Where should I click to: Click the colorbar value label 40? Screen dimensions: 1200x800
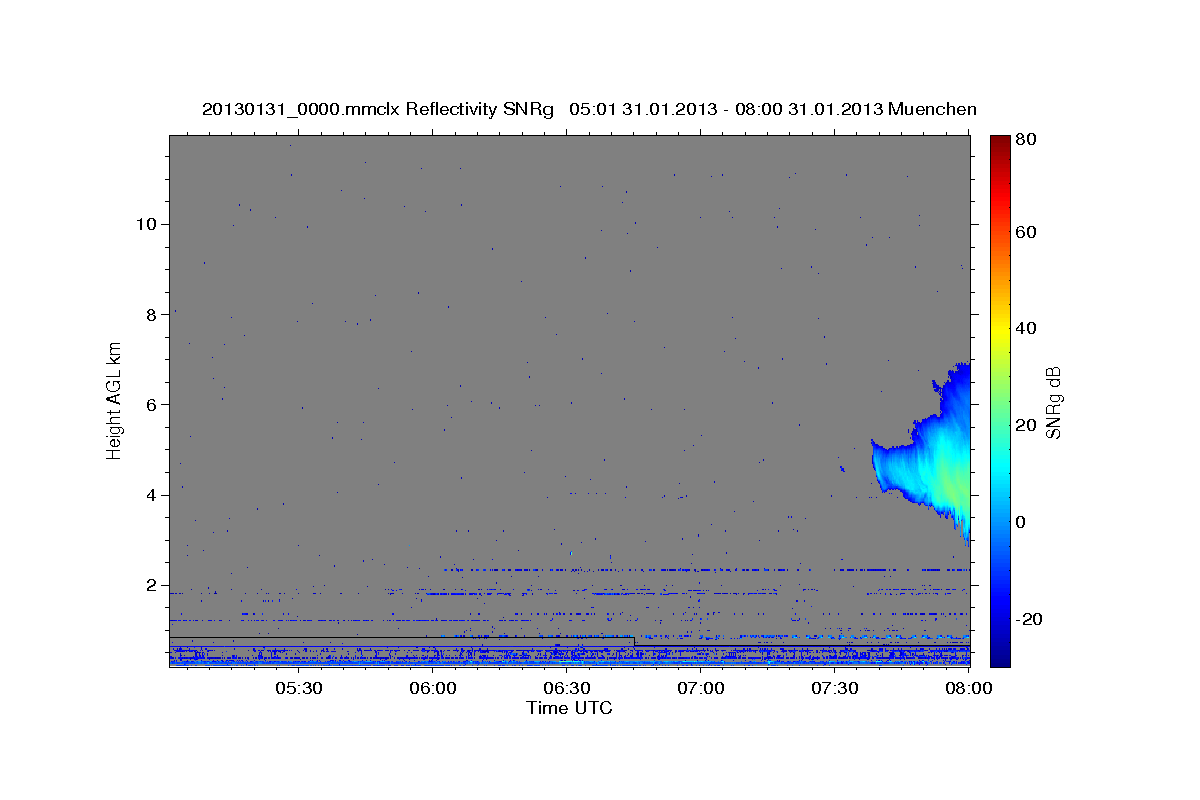1026,328
